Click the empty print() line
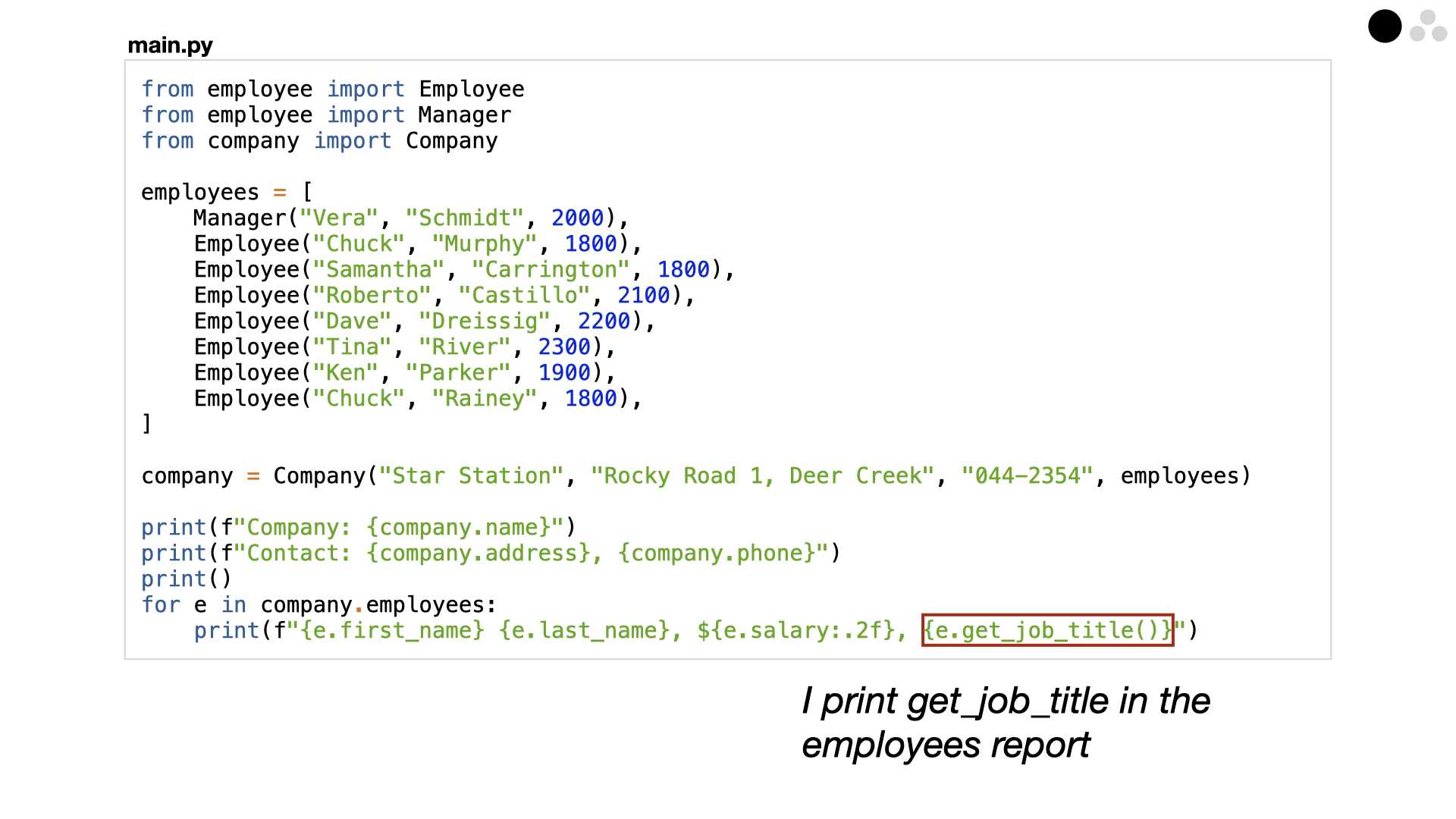This screenshot has height=819, width=1456. 187,579
